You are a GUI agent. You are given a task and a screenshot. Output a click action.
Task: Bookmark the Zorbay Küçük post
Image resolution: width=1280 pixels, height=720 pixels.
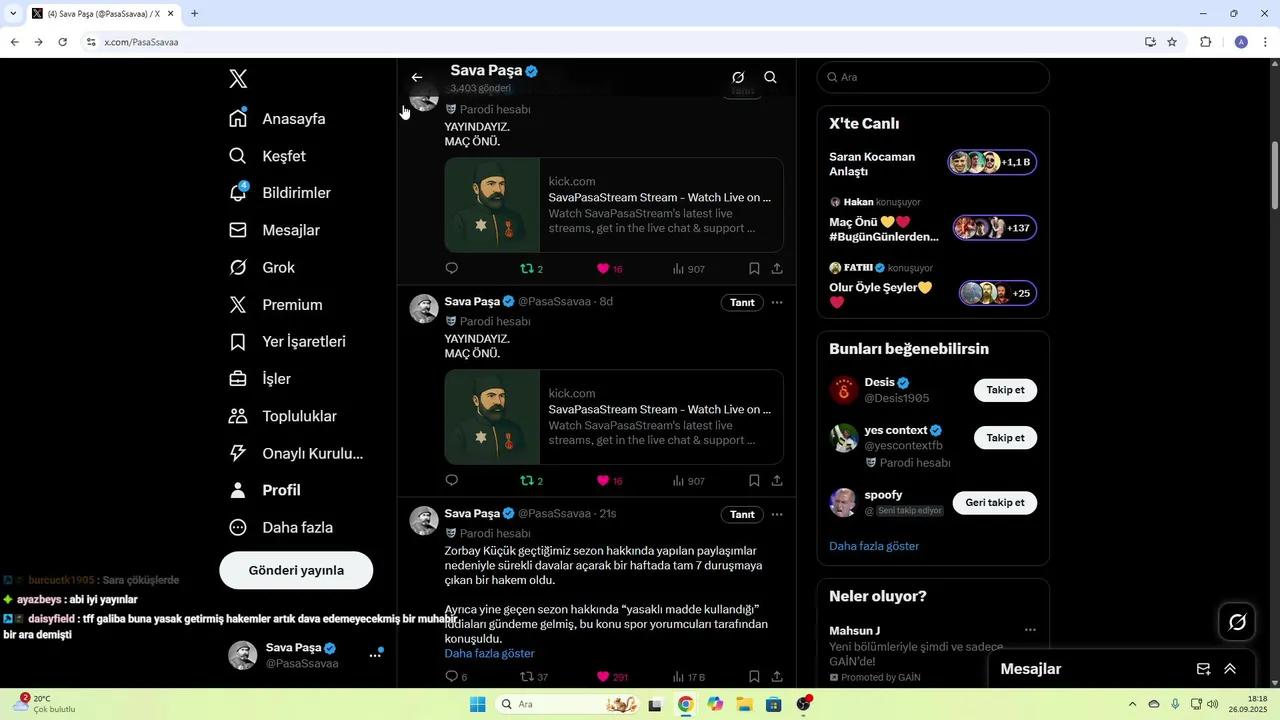coord(754,677)
